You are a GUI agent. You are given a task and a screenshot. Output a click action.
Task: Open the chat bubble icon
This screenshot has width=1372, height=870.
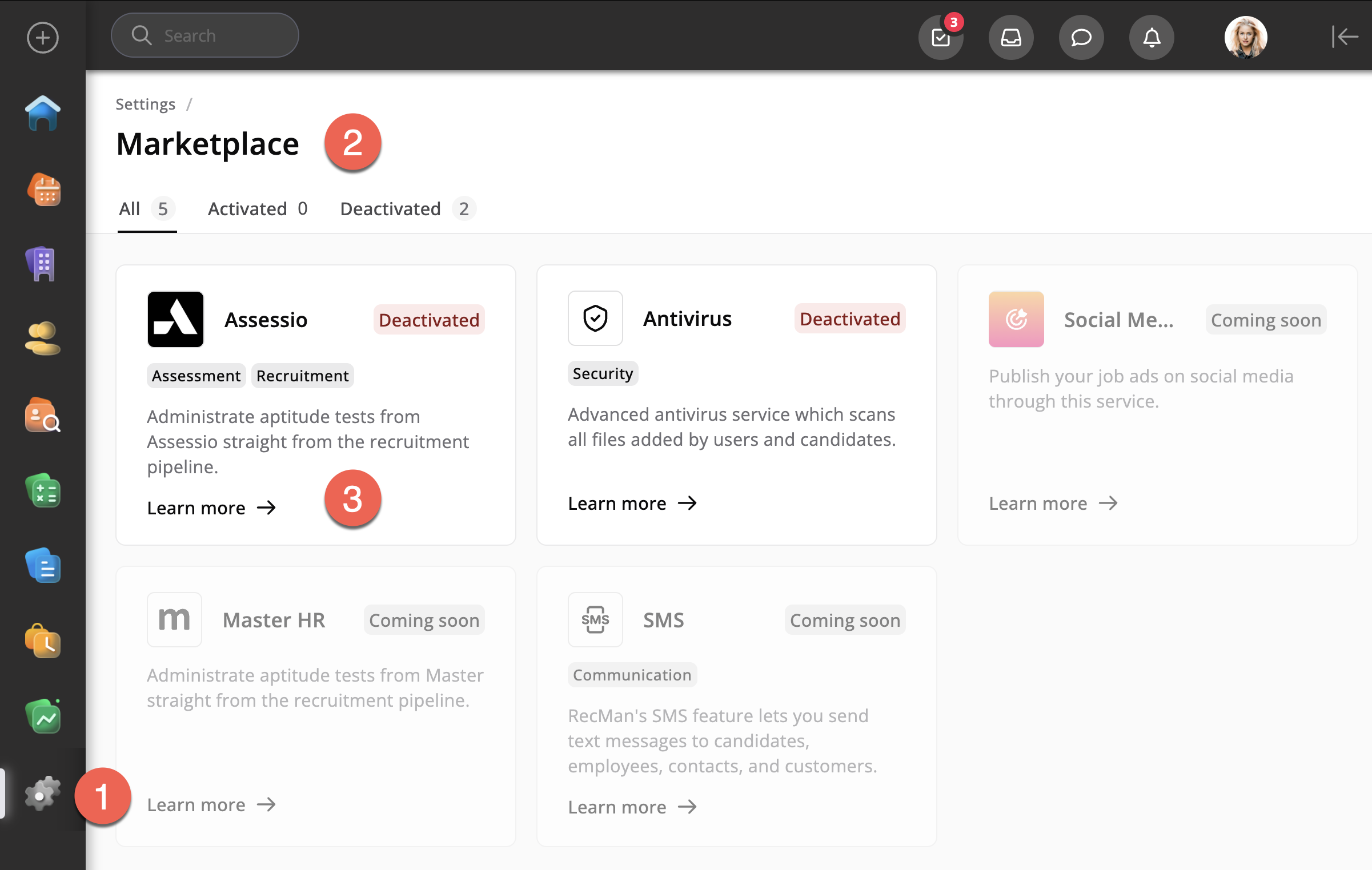(x=1081, y=38)
